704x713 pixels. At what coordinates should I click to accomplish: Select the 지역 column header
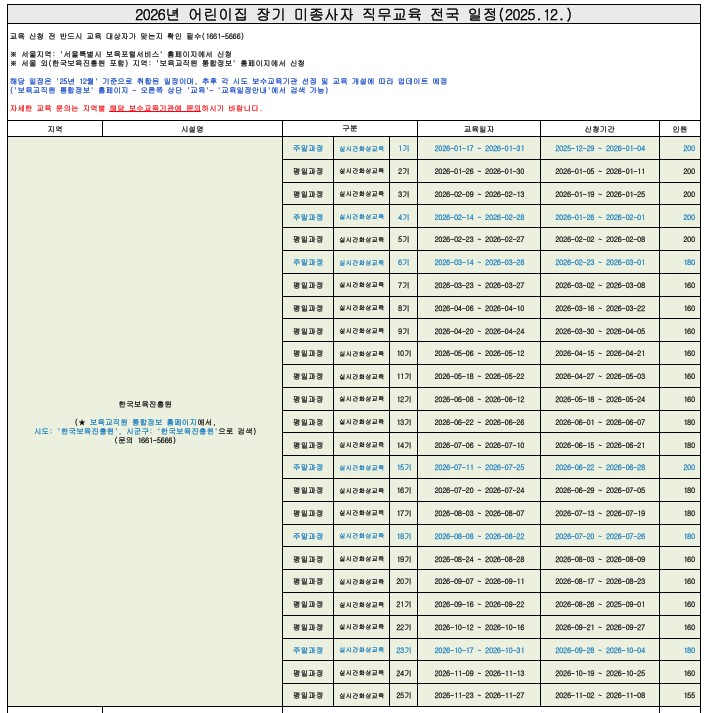coord(55,129)
